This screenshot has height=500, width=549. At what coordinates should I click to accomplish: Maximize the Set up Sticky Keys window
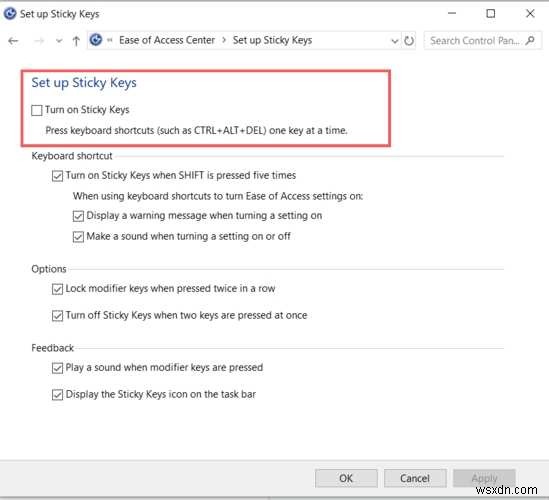[x=491, y=13]
